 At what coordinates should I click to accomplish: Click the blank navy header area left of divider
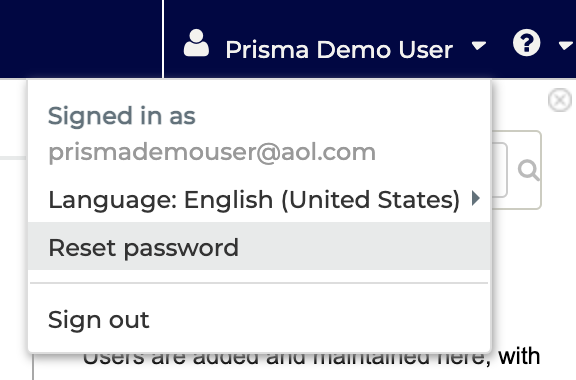coord(81,39)
